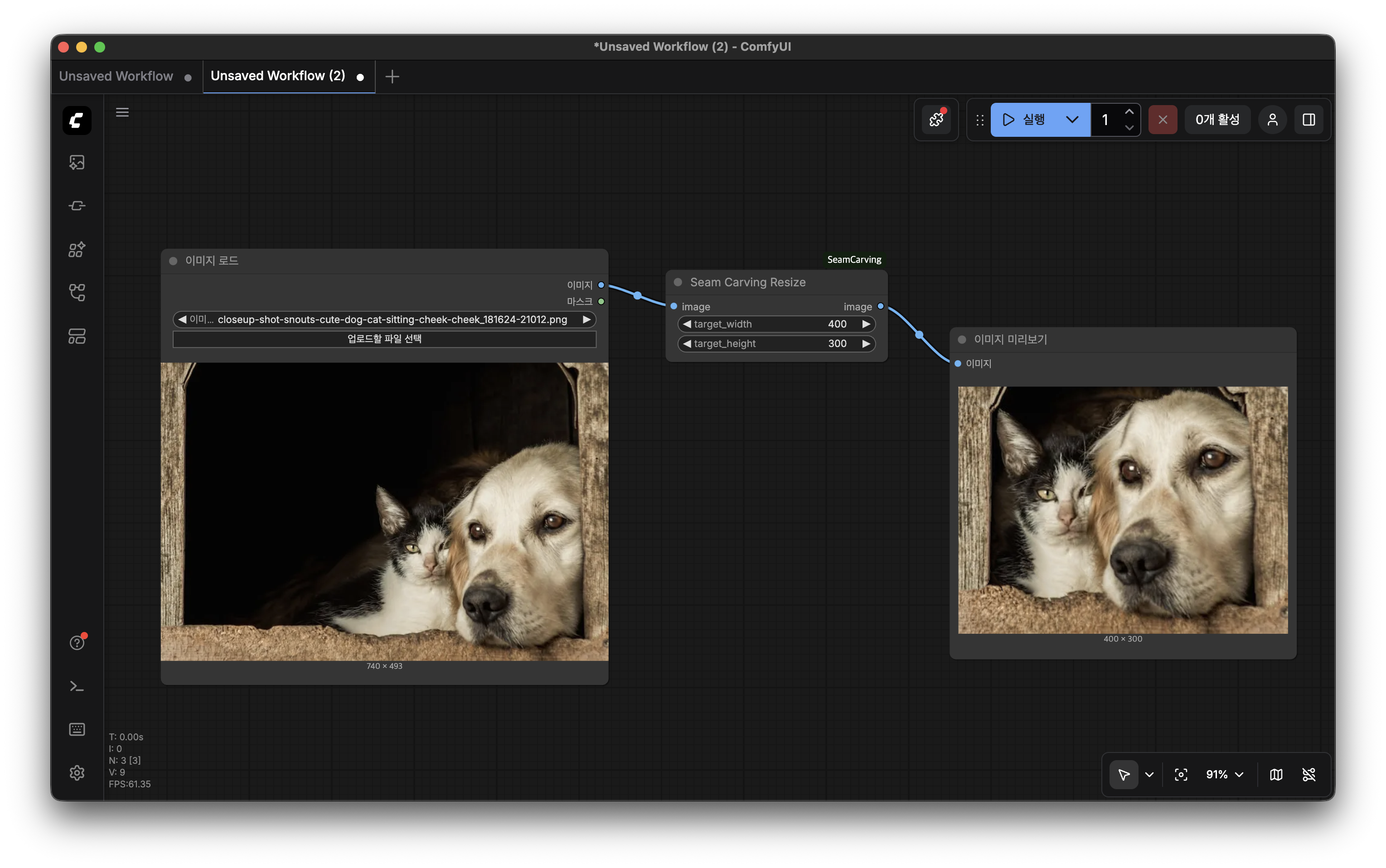The image size is (1386, 868).
Task: Open the templates sidebar icon
Action: pyautogui.click(x=77, y=337)
